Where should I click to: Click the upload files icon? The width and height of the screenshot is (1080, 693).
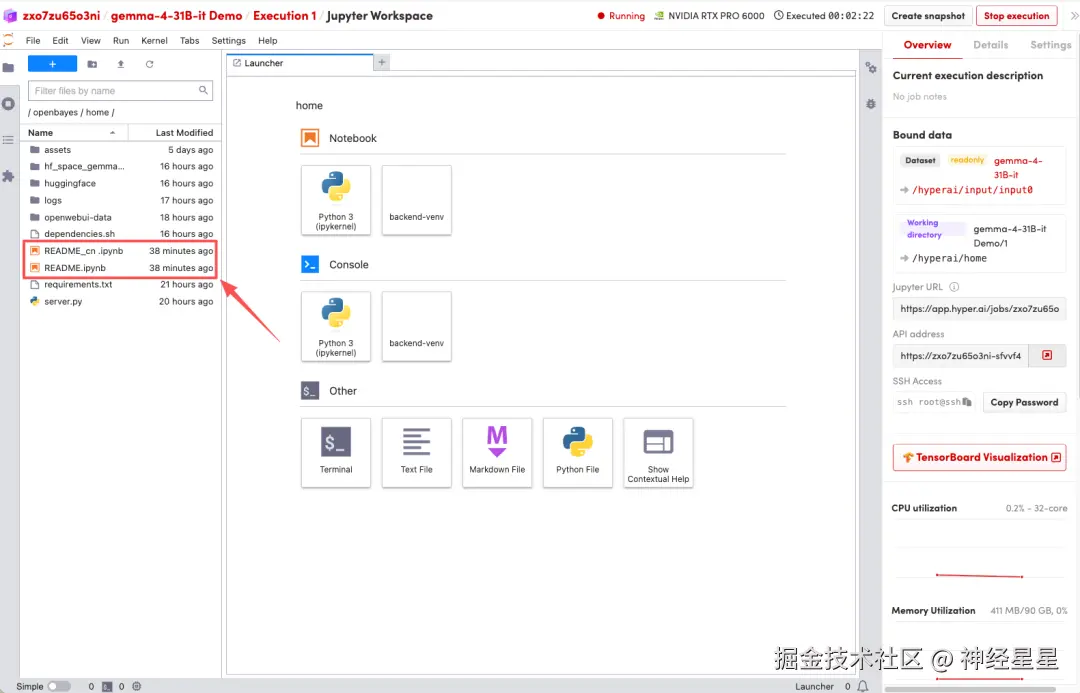(121, 64)
